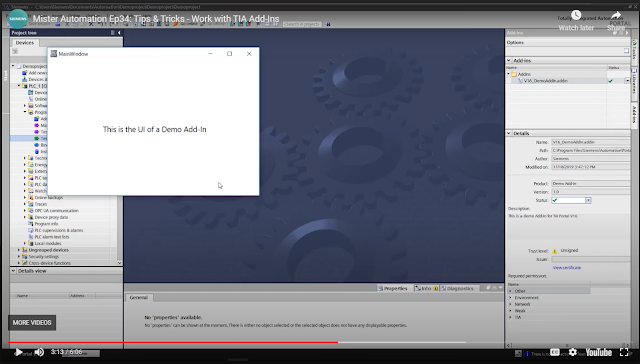Viewport: 640px width, 364px height.
Task: Collapse the Add-ins section header
Action: pos(509,60)
